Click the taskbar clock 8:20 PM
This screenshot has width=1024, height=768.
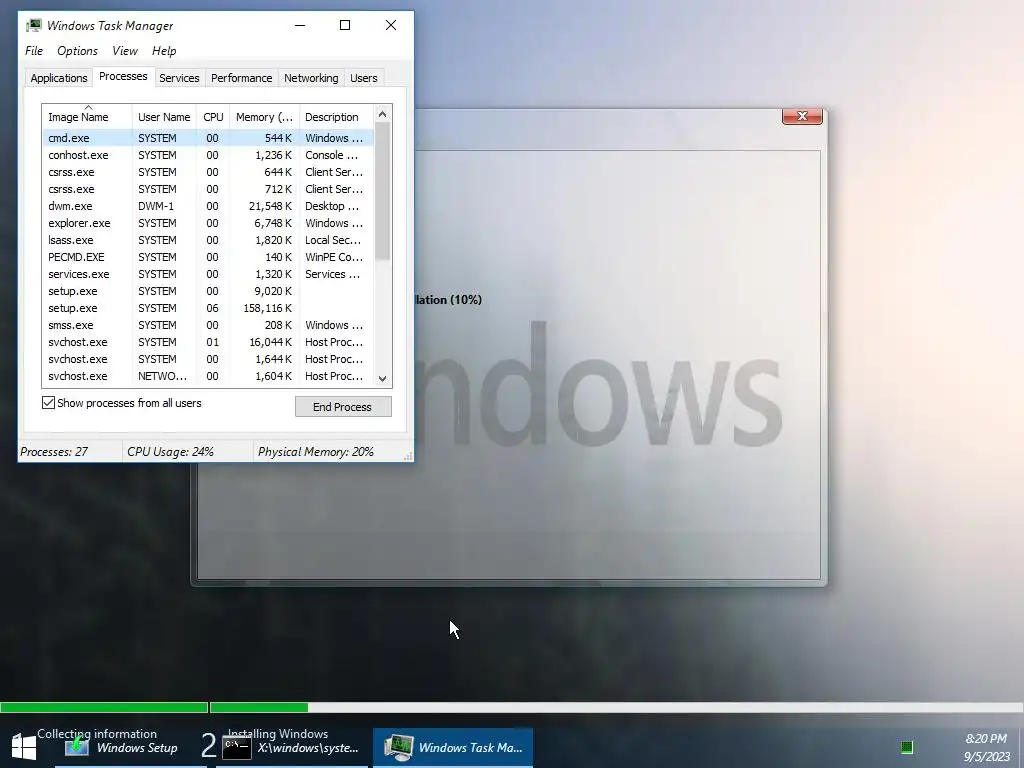point(986,739)
